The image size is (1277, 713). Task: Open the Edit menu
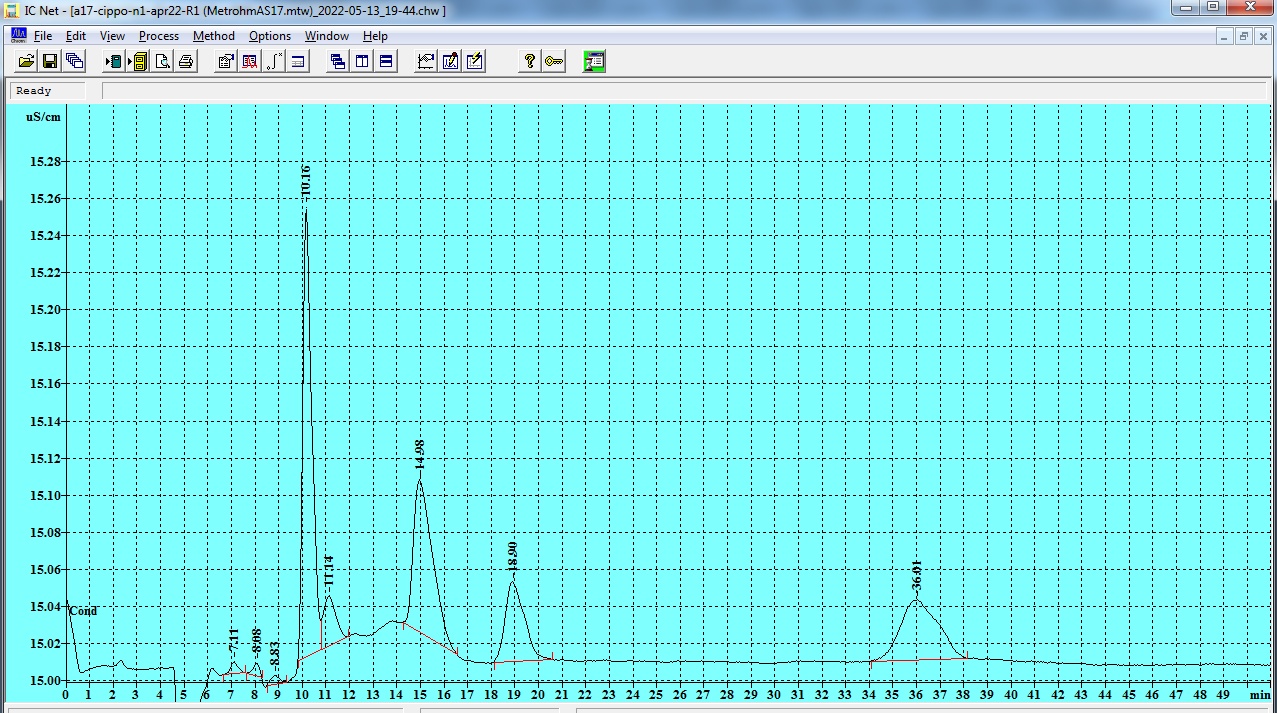[x=76, y=36]
